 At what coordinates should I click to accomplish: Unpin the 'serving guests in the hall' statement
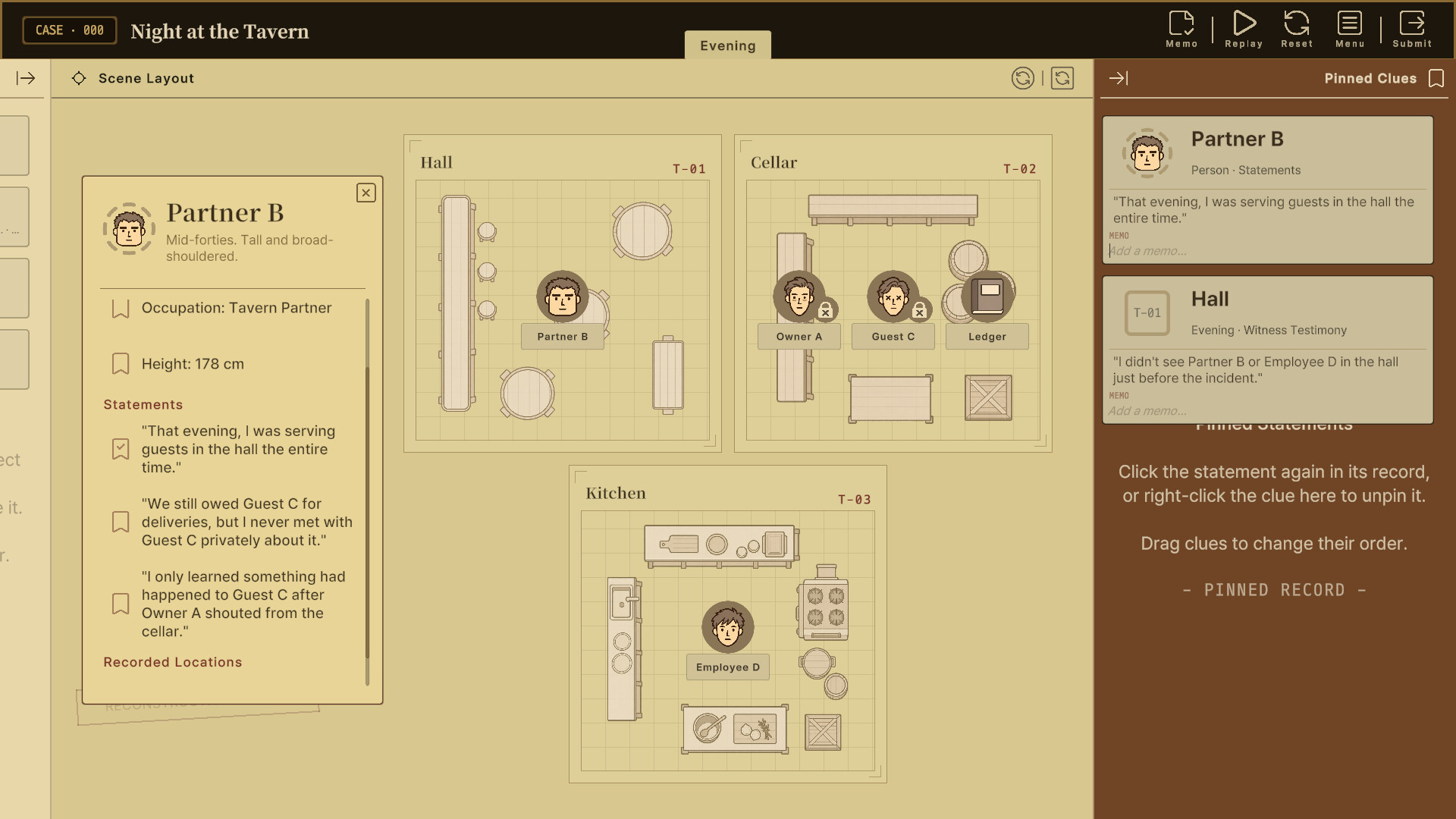point(121,449)
